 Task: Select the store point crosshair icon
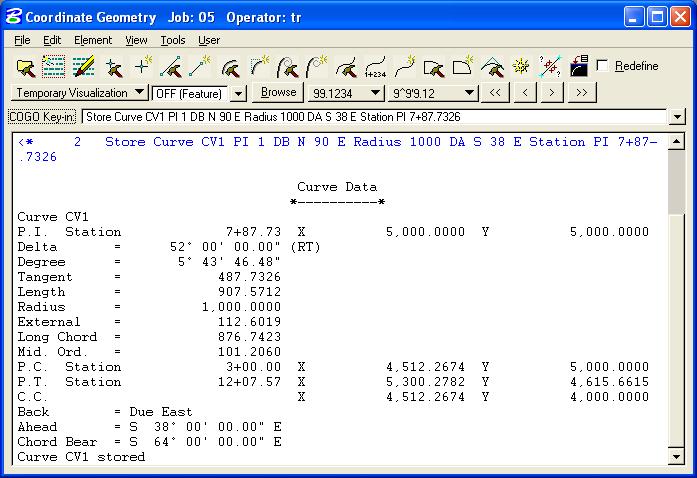[143, 66]
